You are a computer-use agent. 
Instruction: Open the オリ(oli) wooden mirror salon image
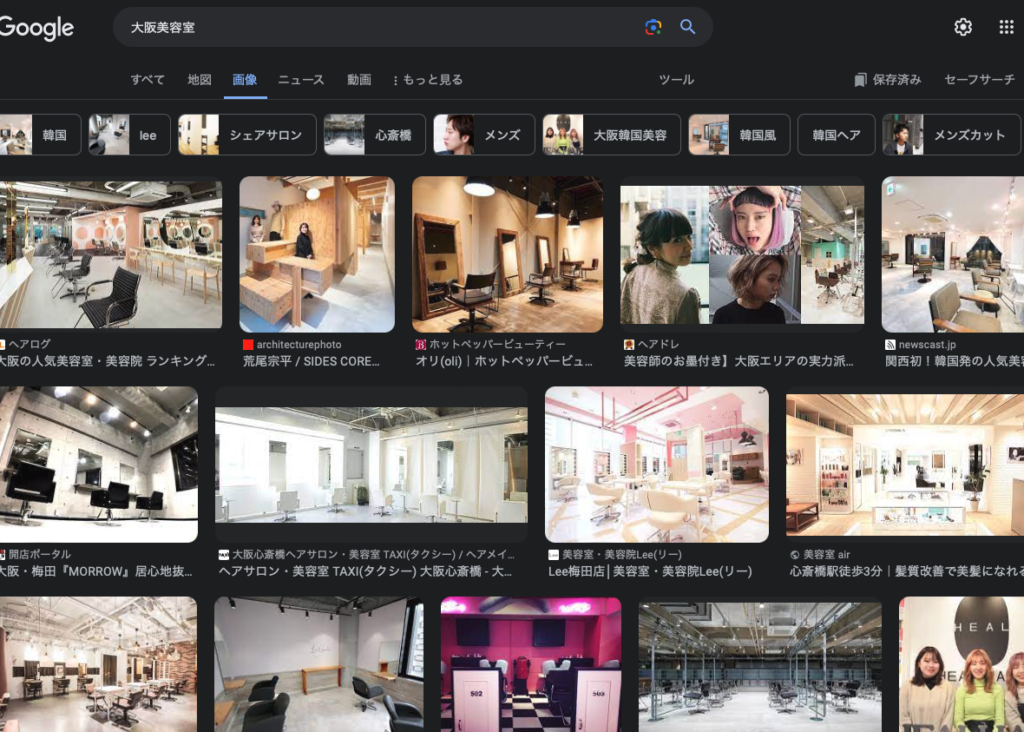[507, 254]
